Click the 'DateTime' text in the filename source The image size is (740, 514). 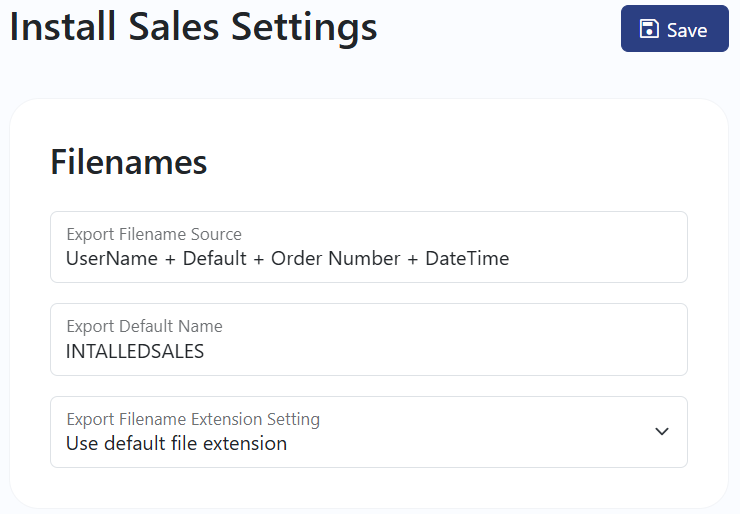point(467,259)
